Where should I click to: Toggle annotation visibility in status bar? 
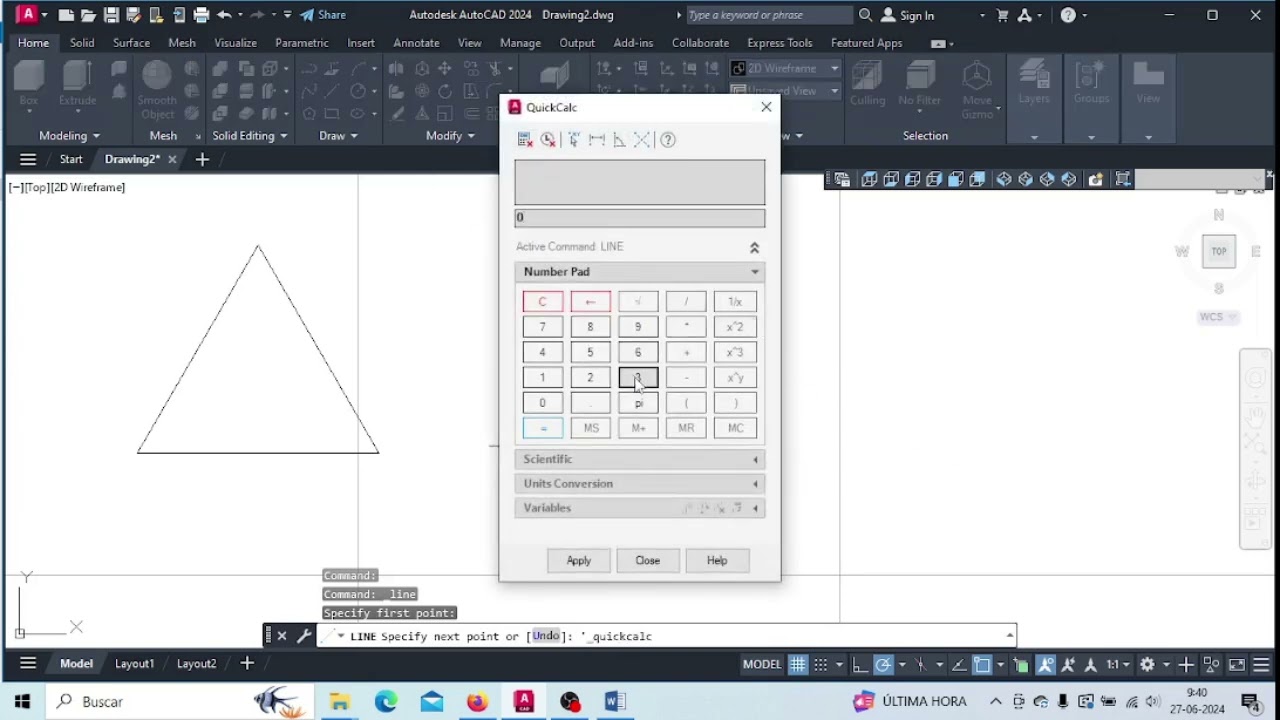point(1046,664)
